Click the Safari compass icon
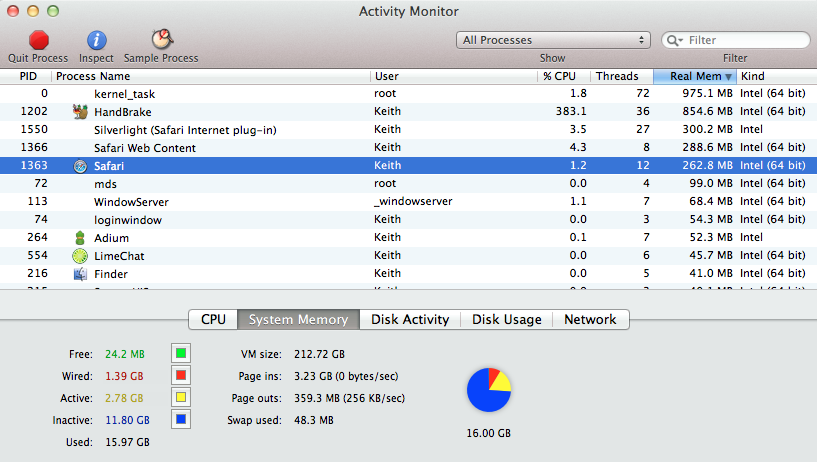 point(80,166)
